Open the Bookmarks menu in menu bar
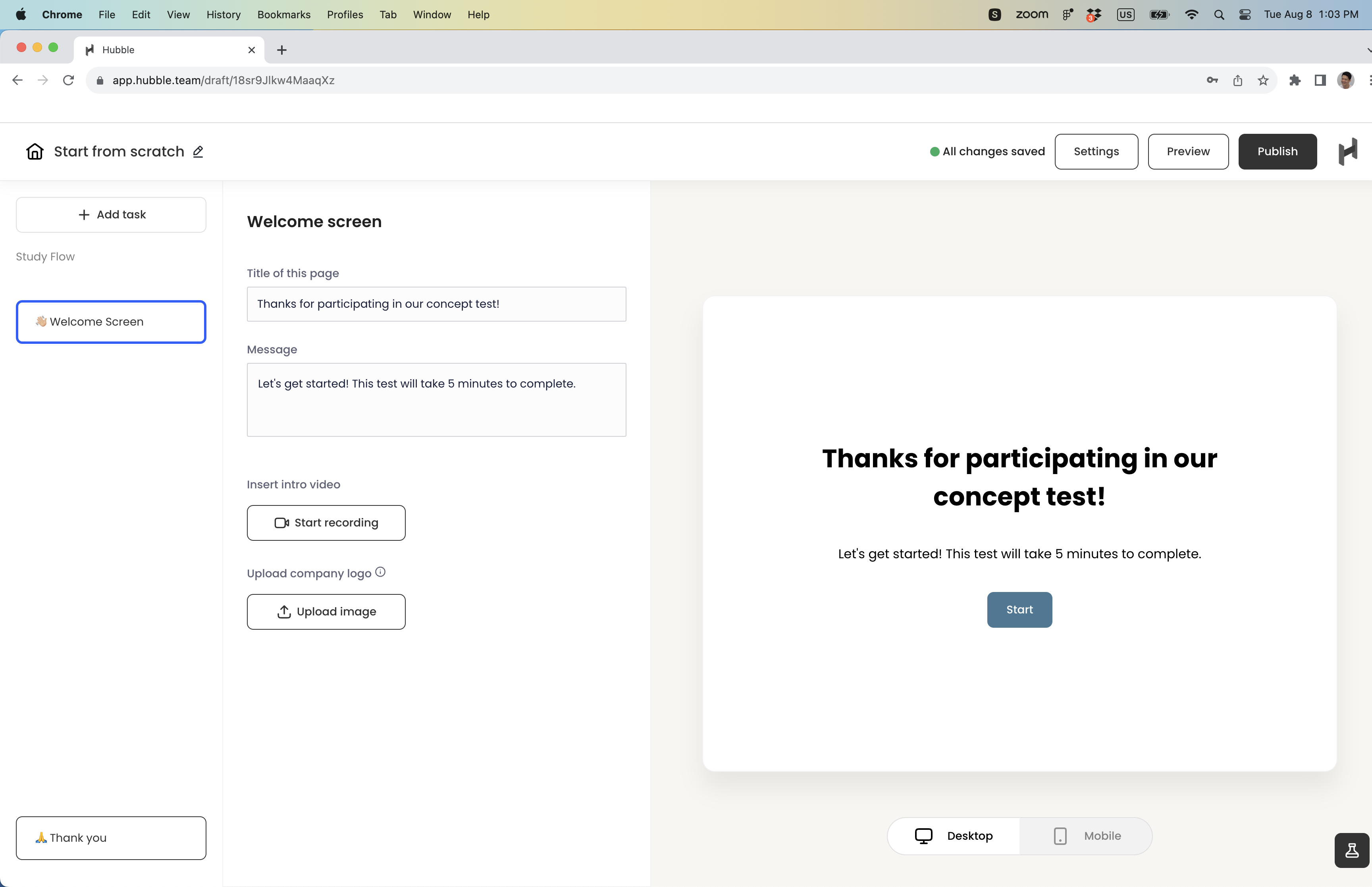The height and width of the screenshot is (887, 1372). (283, 14)
